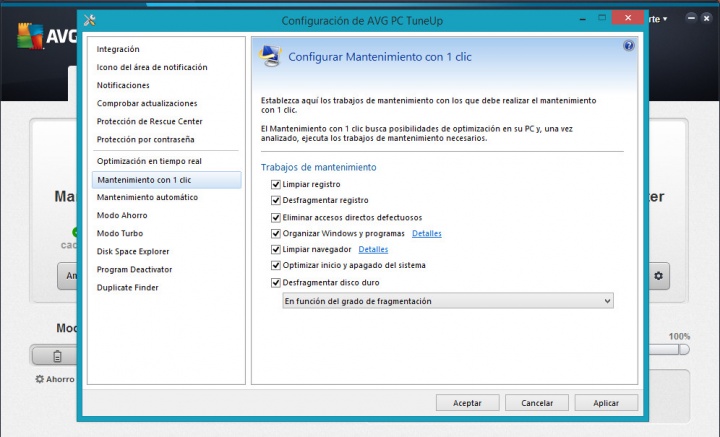Click the AVG logo in the background window
720x437 pixels.
pos(46,35)
